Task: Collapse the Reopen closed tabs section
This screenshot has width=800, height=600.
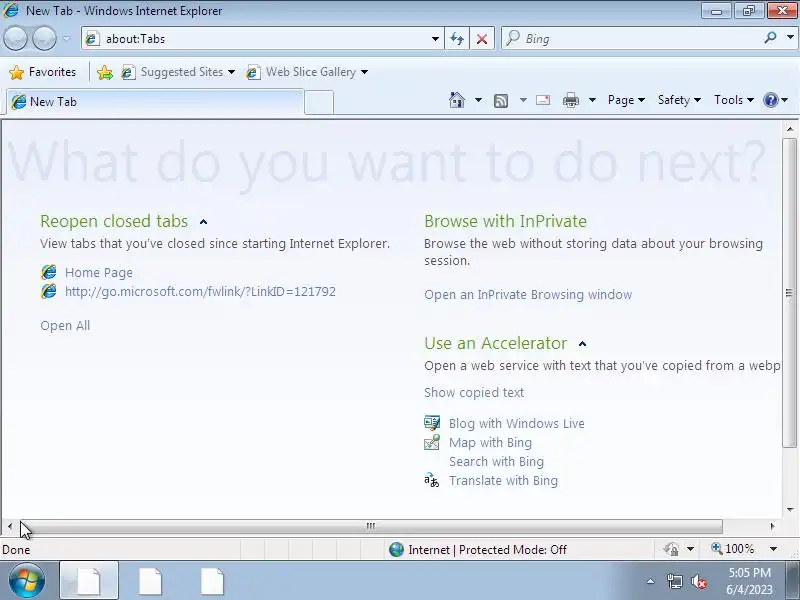Action: [204, 222]
